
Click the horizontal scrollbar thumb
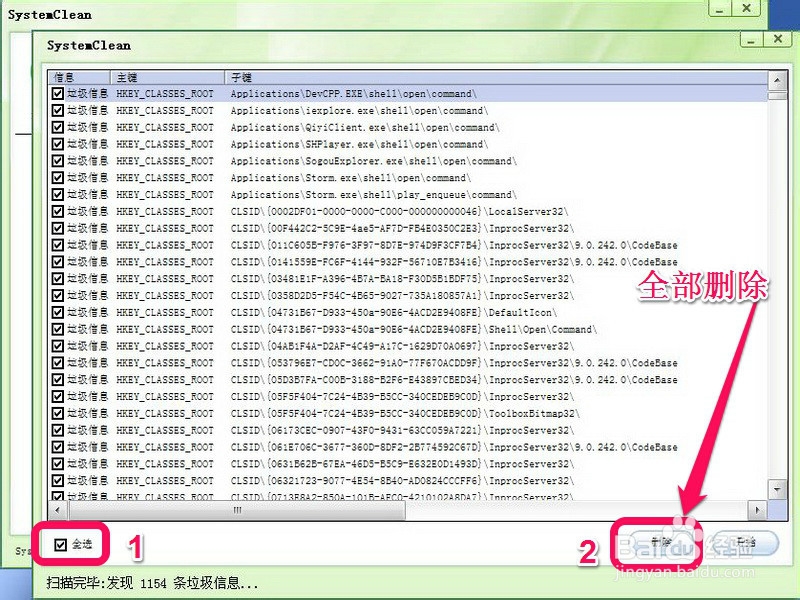tap(237, 510)
